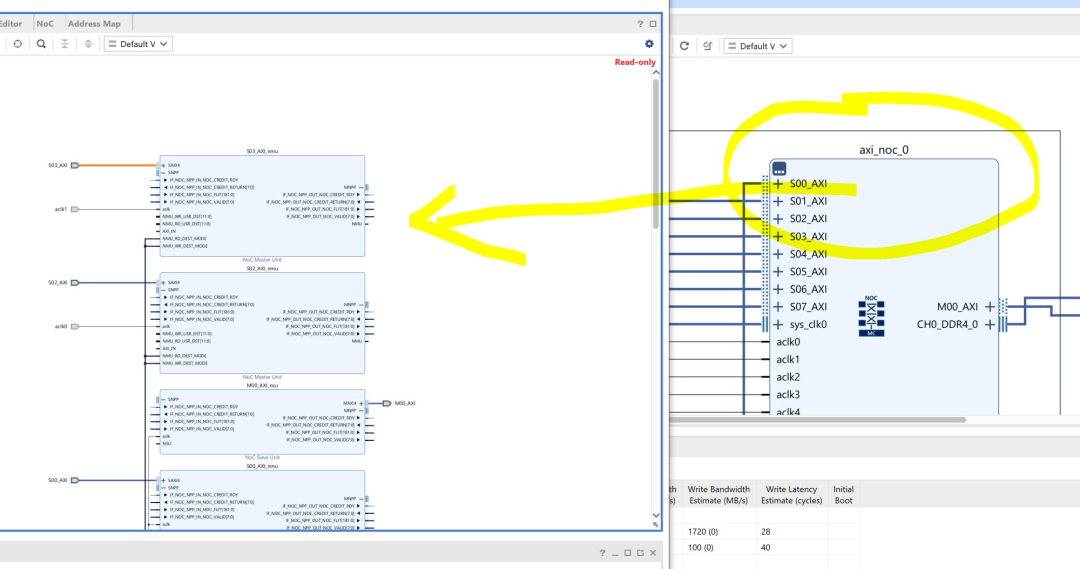Click the refresh icon in right diagram toolbar
The width and height of the screenshot is (1080, 569).
684,46
